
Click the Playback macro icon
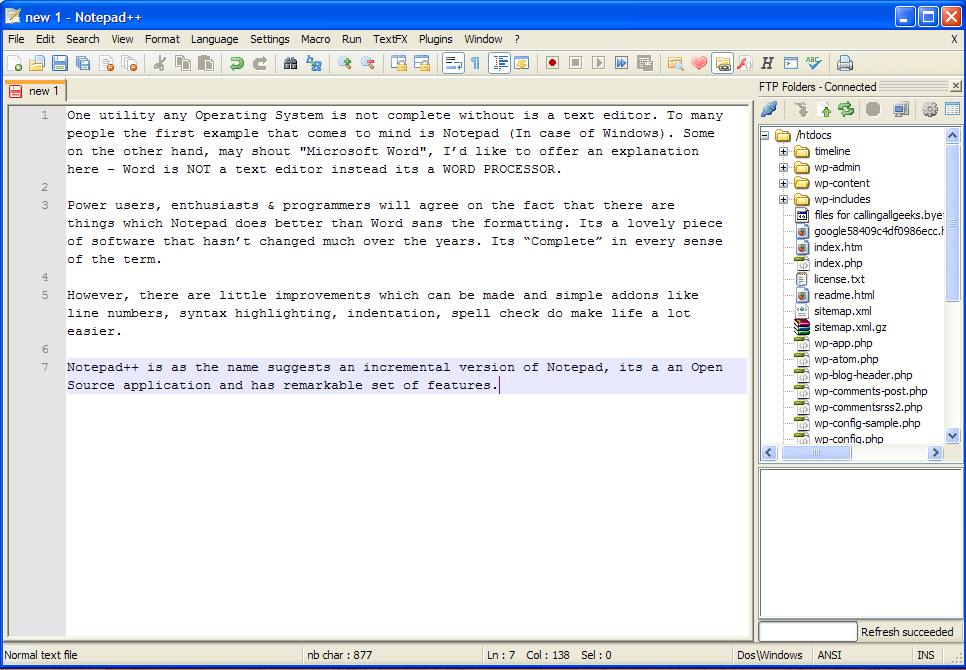click(x=598, y=63)
